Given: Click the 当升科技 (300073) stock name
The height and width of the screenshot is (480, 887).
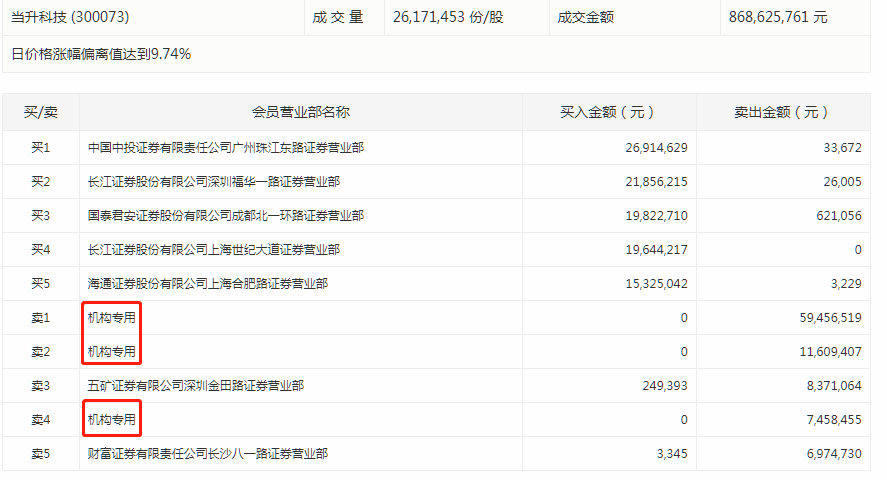Looking at the screenshot, I should point(70,17).
